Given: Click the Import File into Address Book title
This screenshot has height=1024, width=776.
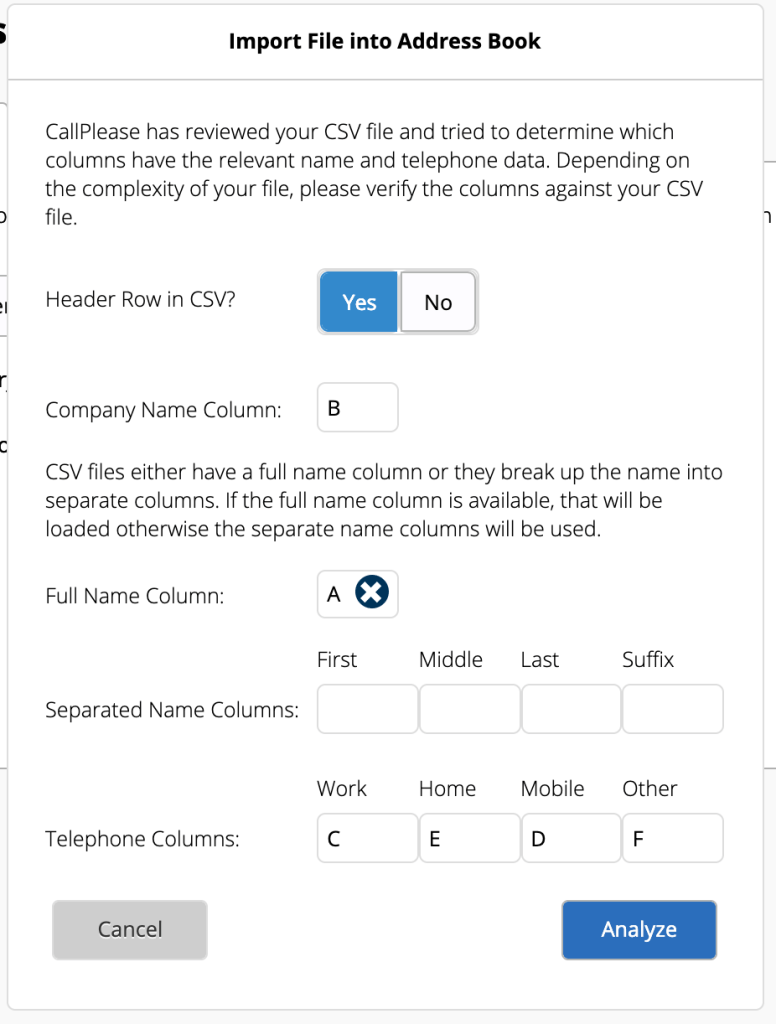Looking at the screenshot, I should (x=385, y=41).
